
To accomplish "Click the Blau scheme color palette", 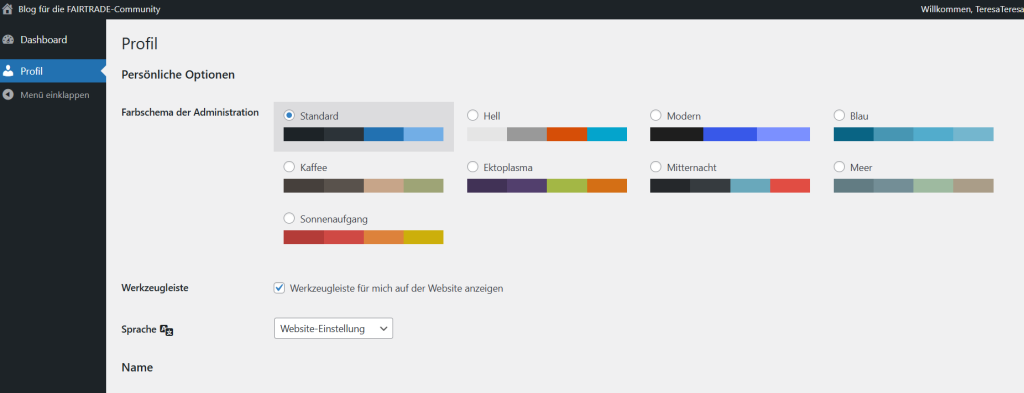I will coord(914,134).
